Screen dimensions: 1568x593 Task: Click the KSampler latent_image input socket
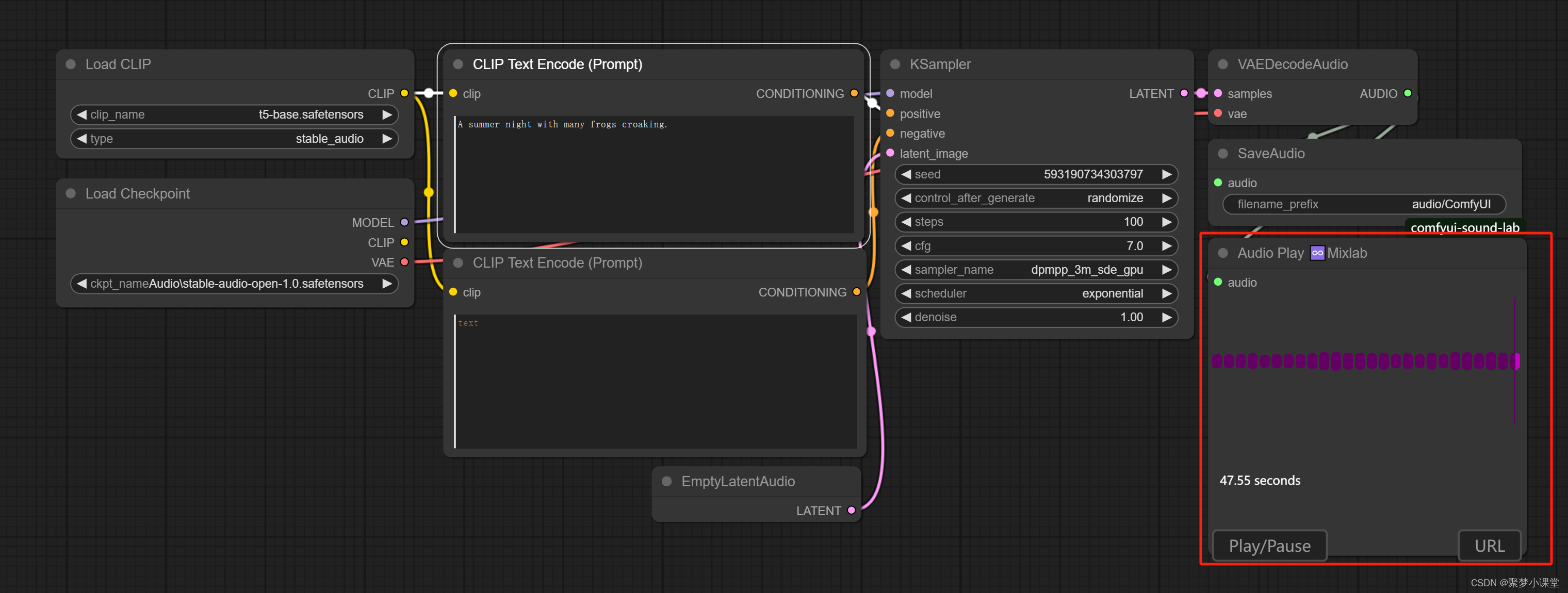click(x=890, y=154)
